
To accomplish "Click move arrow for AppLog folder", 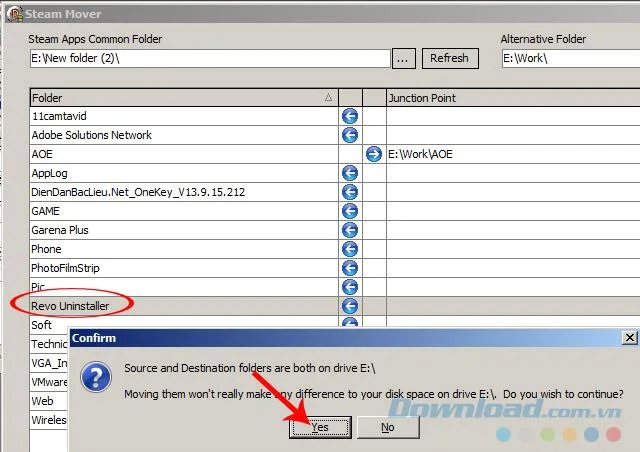I will pyautogui.click(x=350, y=173).
